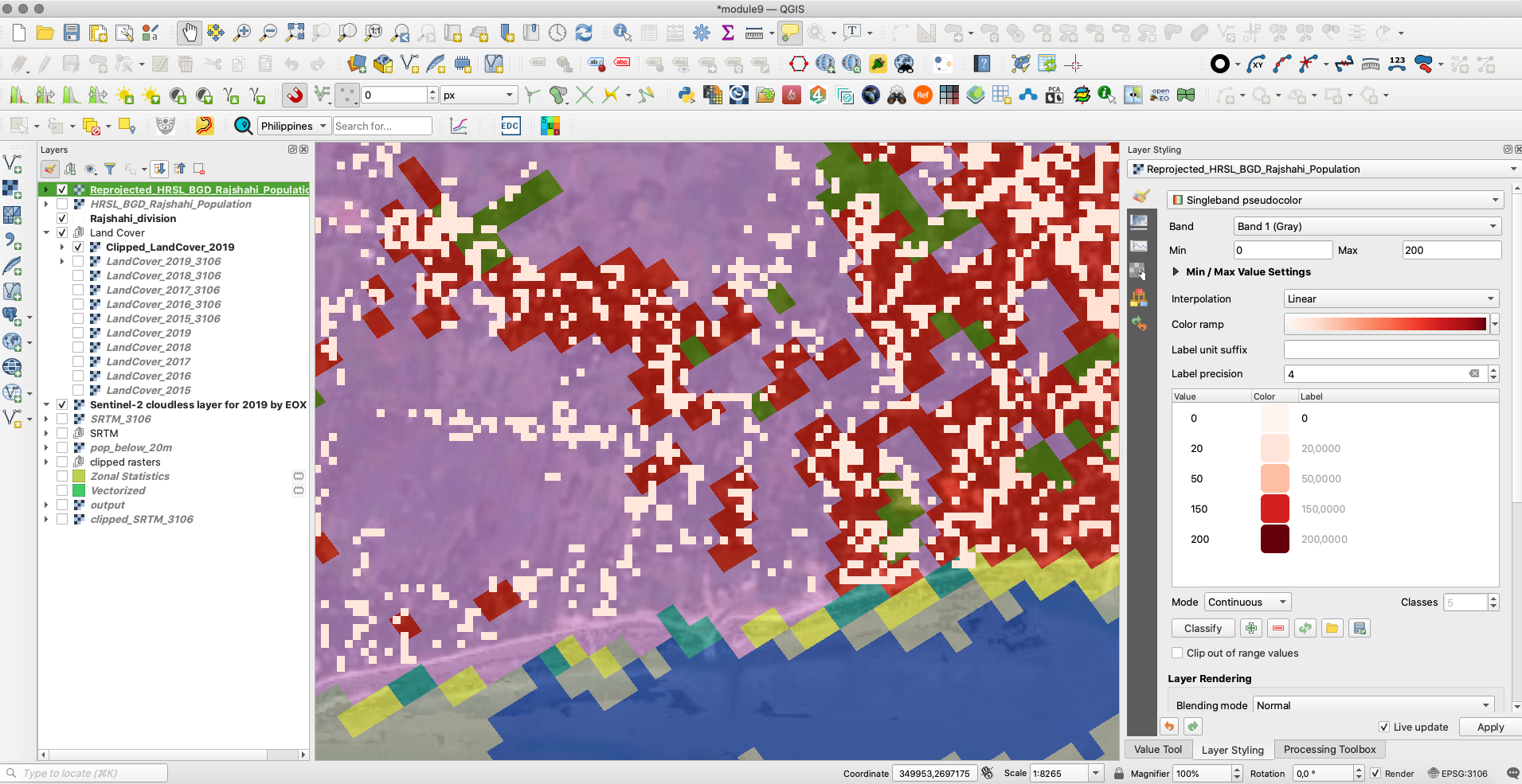Click EPSG:3106 CRS button

1457,773
